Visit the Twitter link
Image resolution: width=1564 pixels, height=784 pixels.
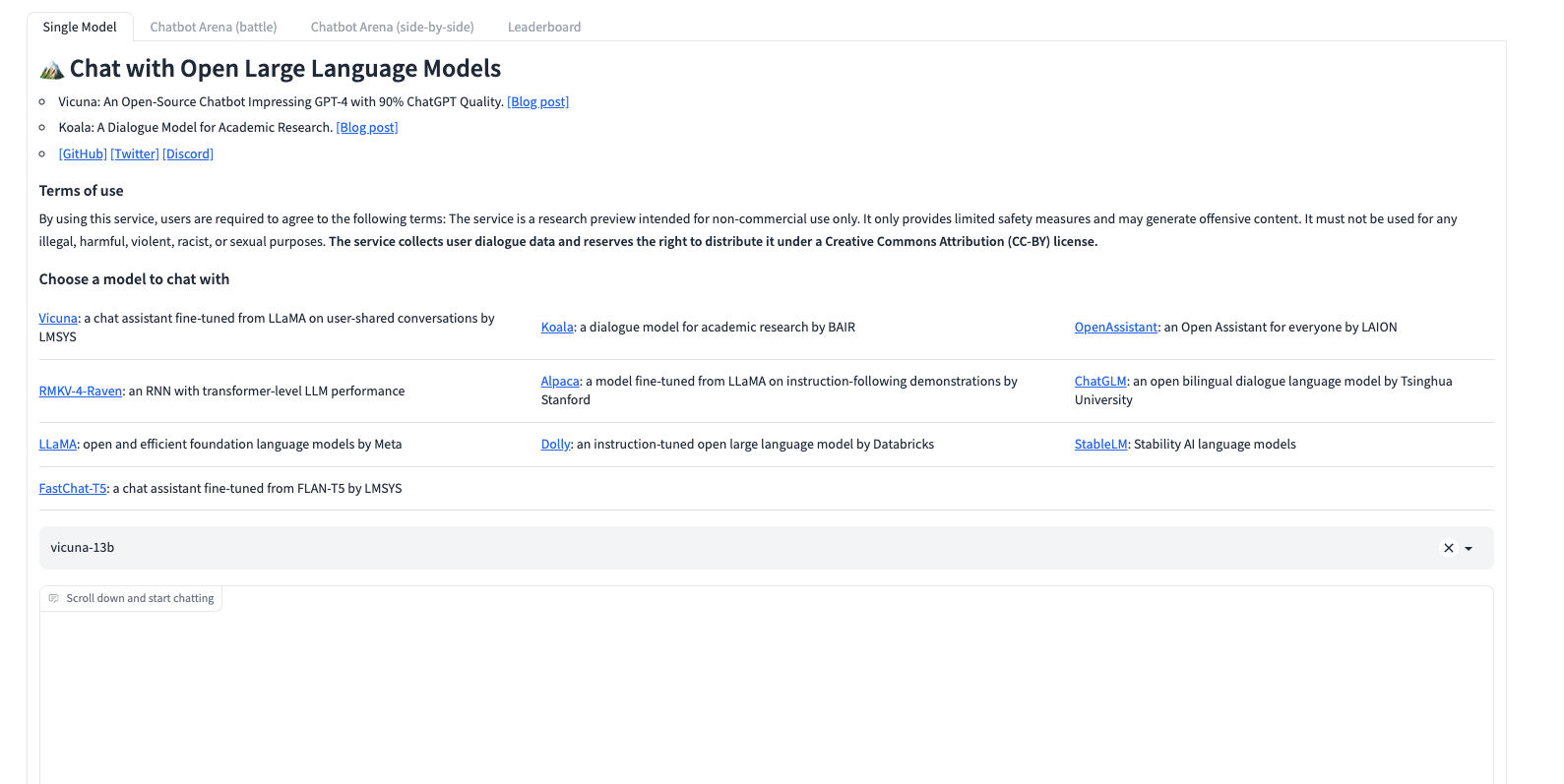coord(135,153)
